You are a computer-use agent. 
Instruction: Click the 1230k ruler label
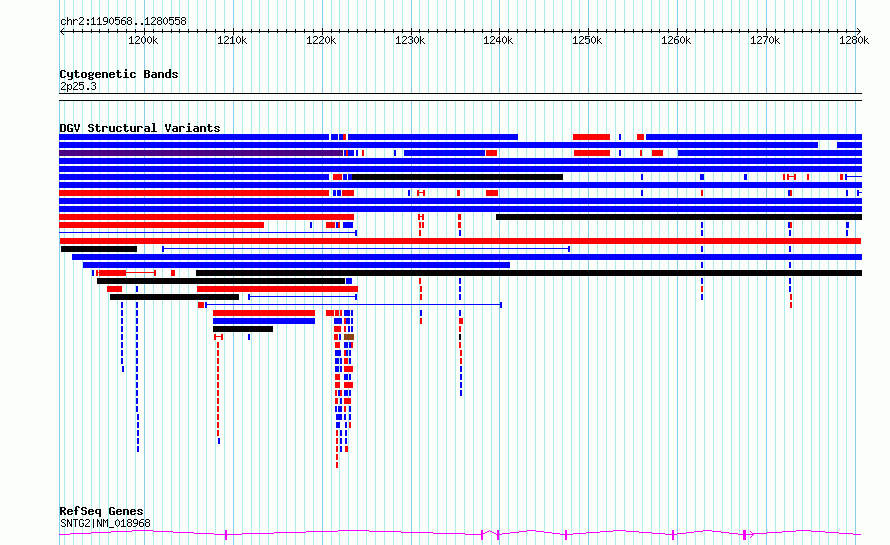(x=410, y=40)
